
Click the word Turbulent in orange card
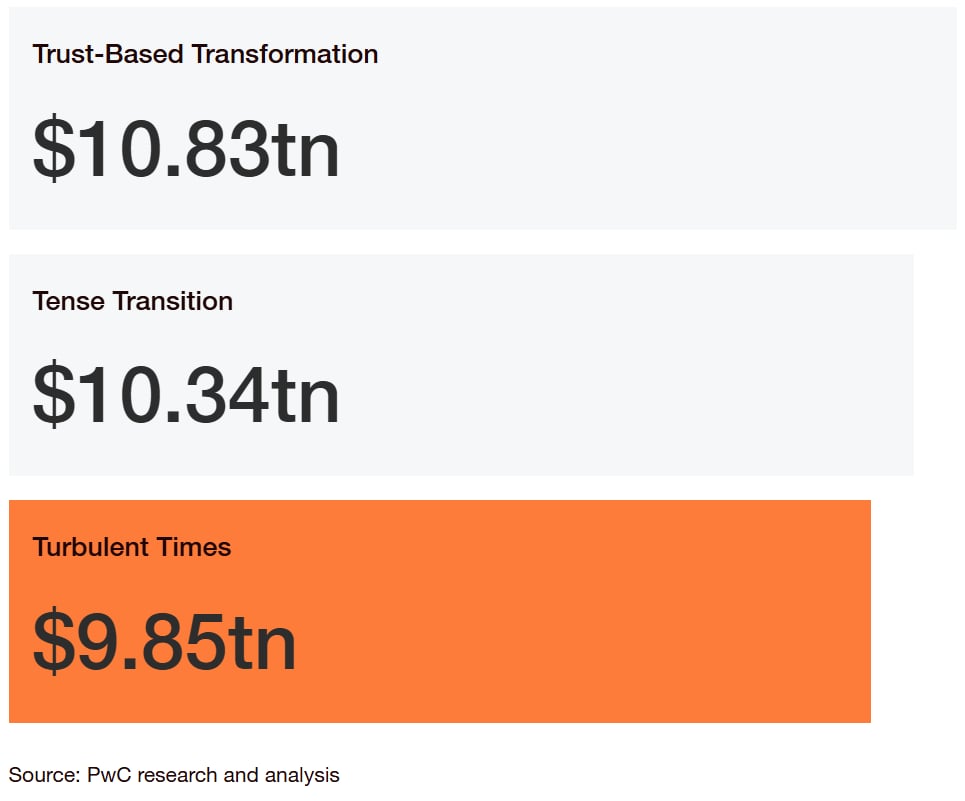(x=90, y=547)
